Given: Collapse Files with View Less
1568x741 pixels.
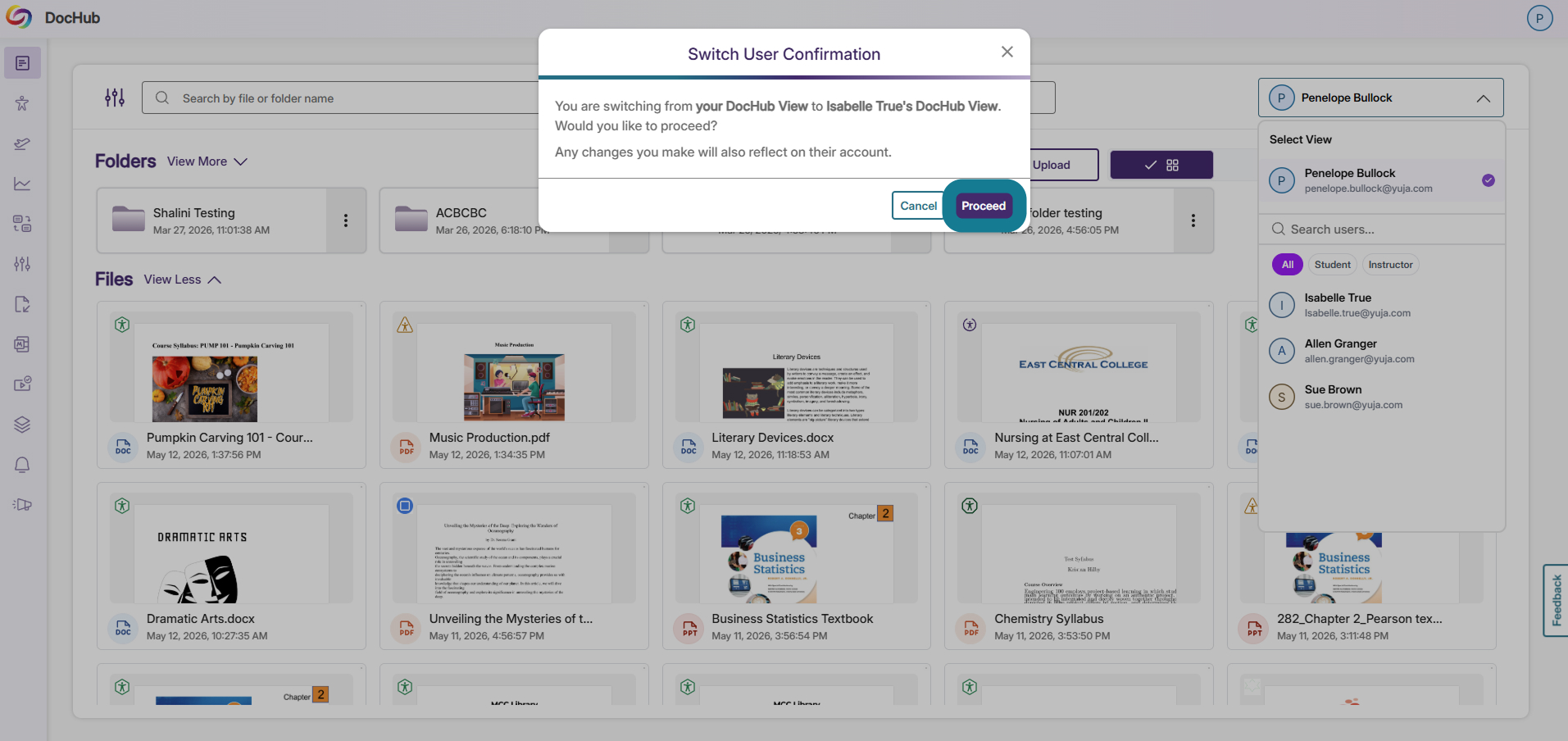Looking at the screenshot, I should coord(183,280).
